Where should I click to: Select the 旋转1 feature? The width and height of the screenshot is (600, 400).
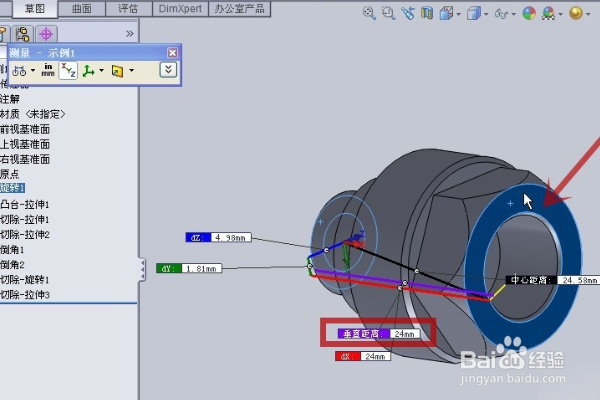(x=13, y=188)
